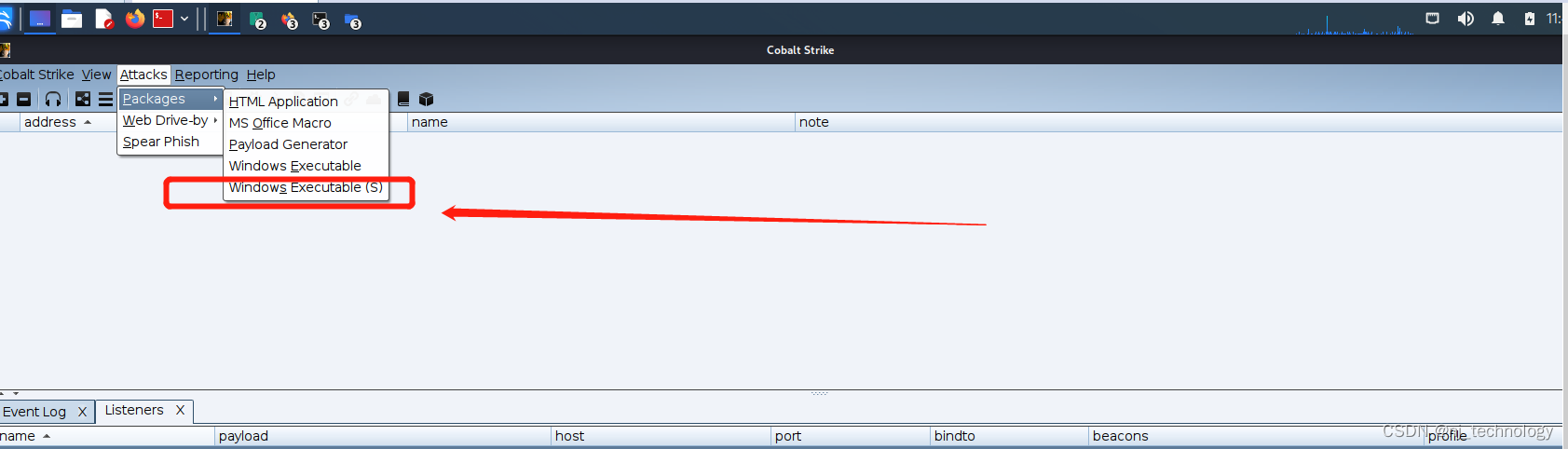This screenshot has height=449, width=1568.
Task: Open the View menu
Action: [x=96, y=75]
